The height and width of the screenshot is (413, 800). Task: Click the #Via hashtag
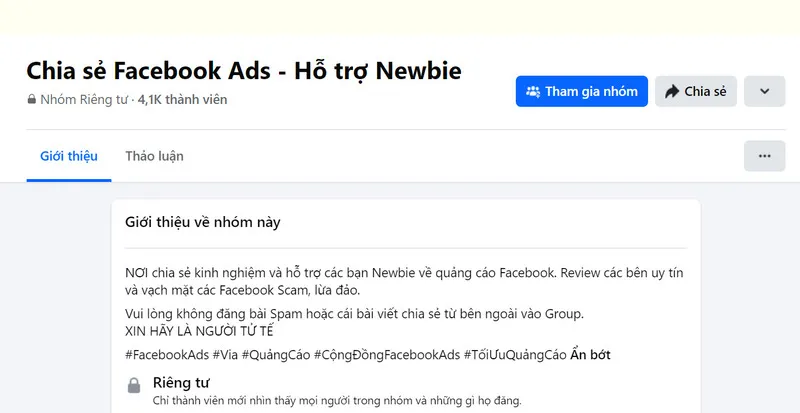[225, 355]
